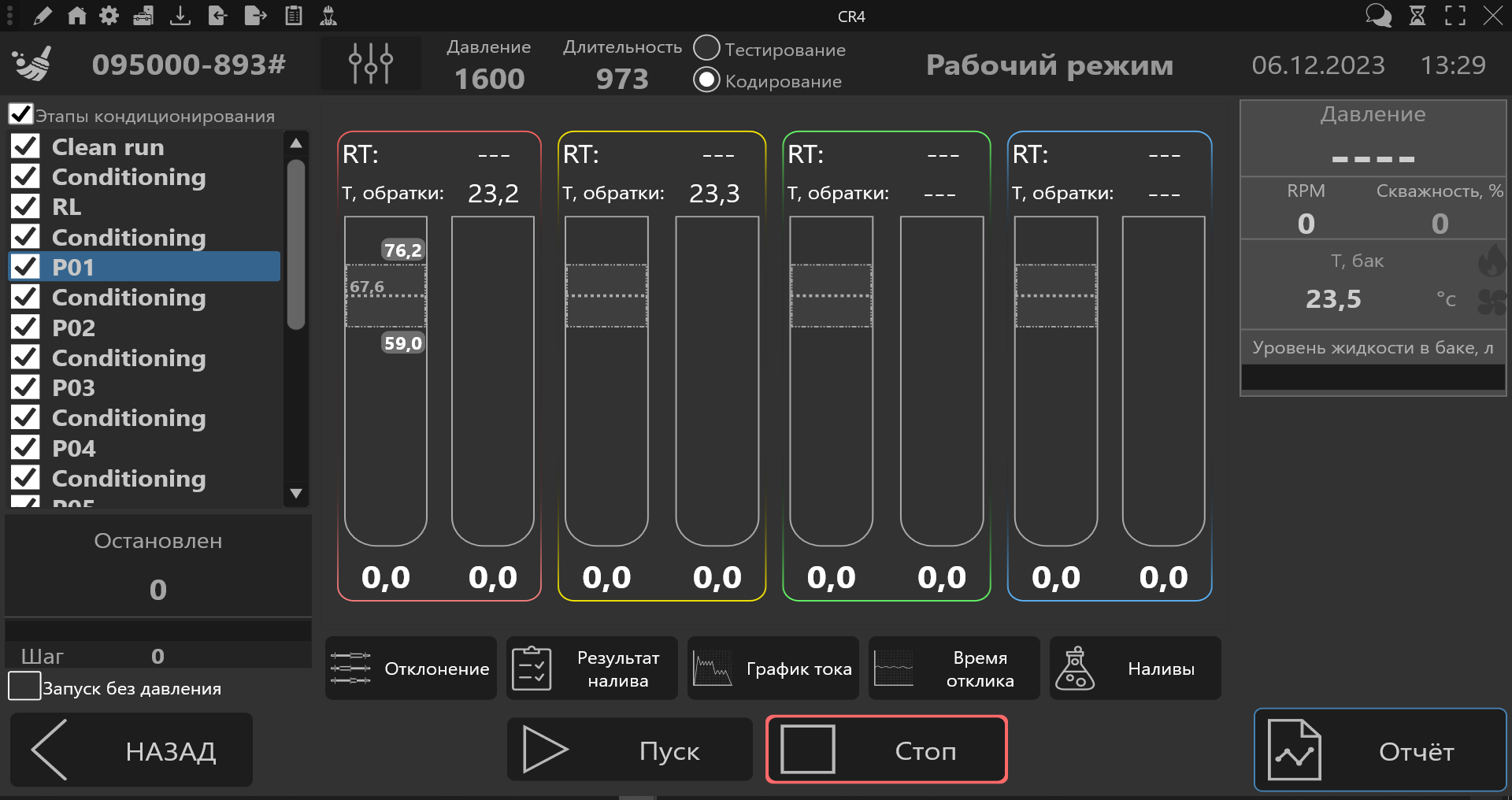Click the Остановлен status text
1512x800 pixels.
(158, 541)
